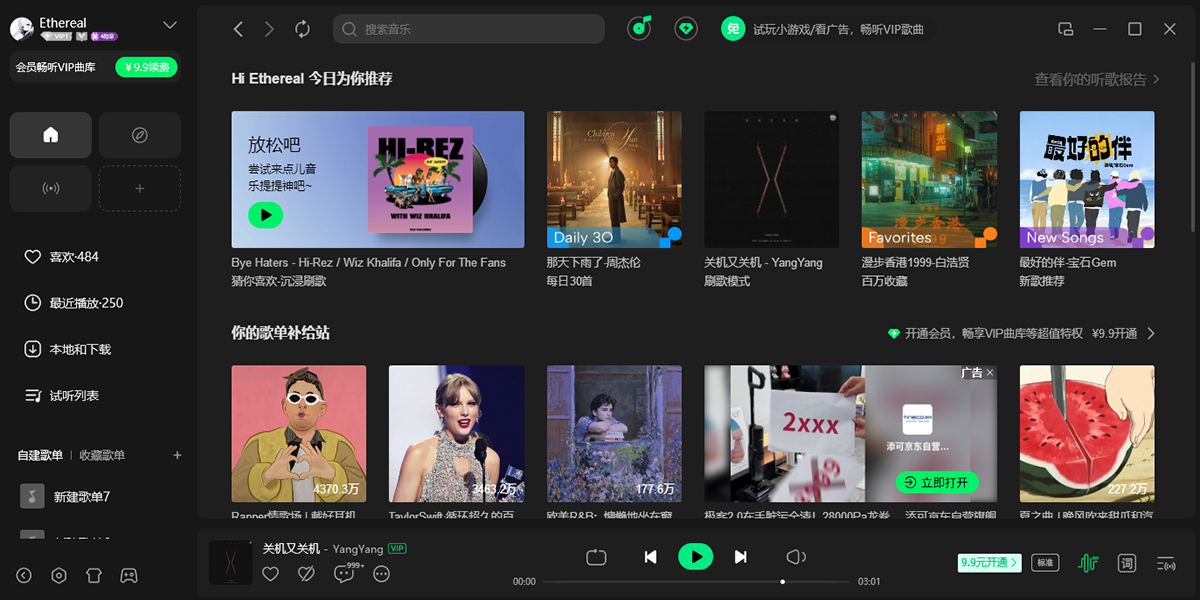Play the 放松吧 Bye Haters banner
1200x600 pixels.
(265, 214)
